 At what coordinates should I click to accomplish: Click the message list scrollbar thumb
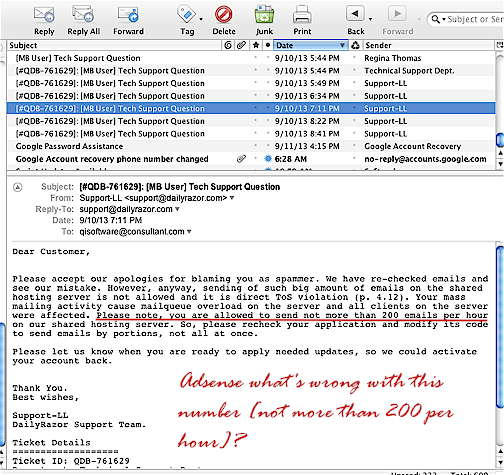pyautogui.click(x=500, y=139)
